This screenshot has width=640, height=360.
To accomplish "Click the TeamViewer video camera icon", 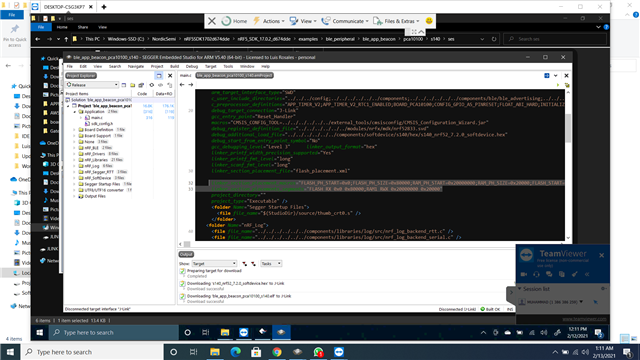I will (x=524, y=274).
